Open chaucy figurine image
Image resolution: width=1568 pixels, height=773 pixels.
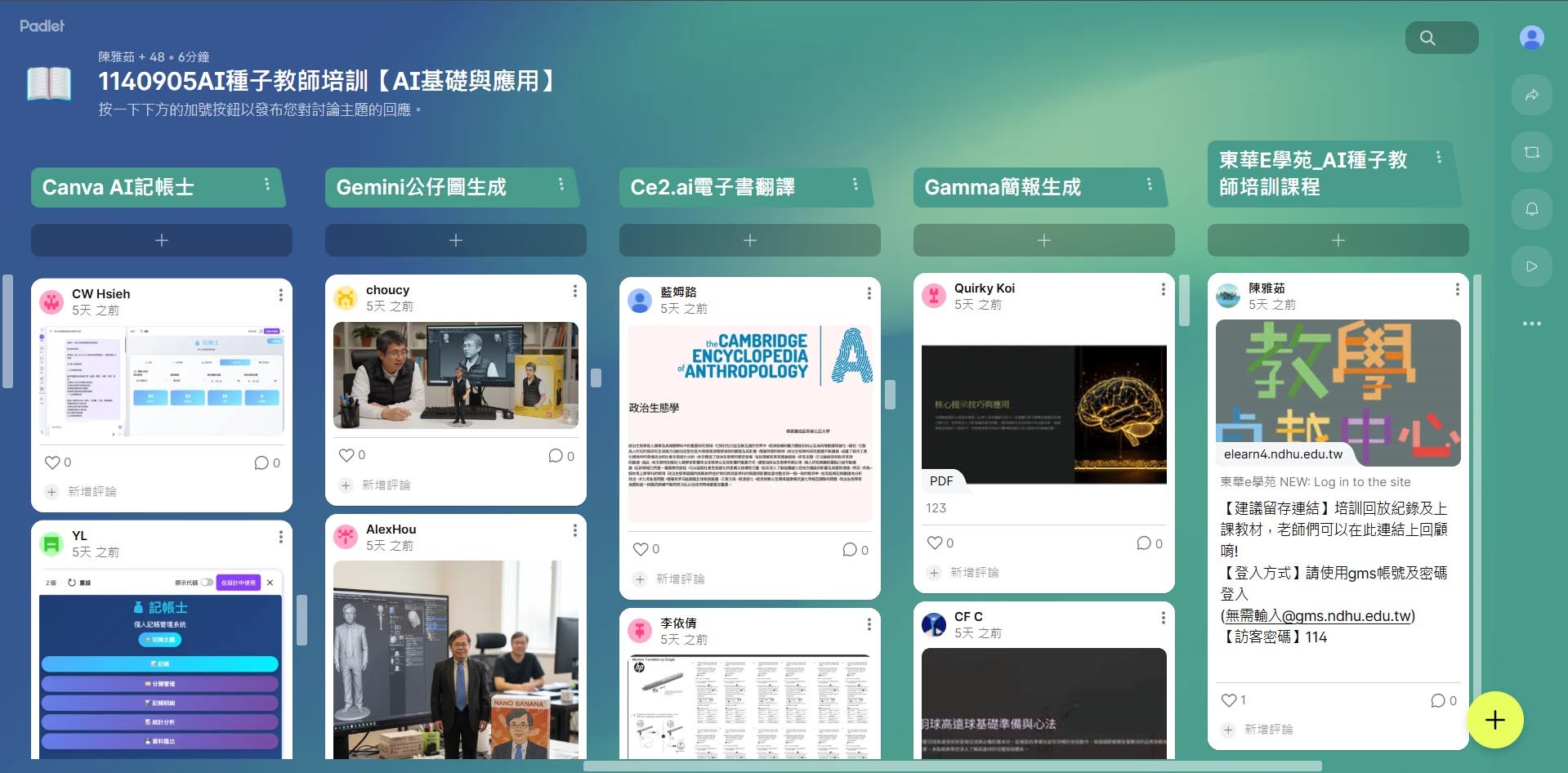pos(456,375)
